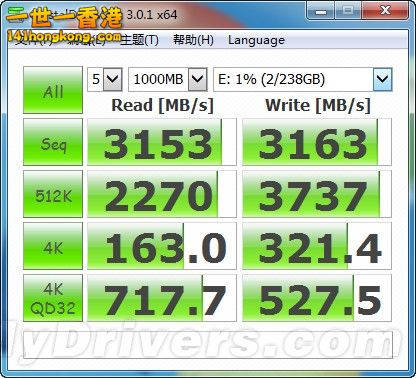Select the 512K write result 3737

[x=317, y=194]
